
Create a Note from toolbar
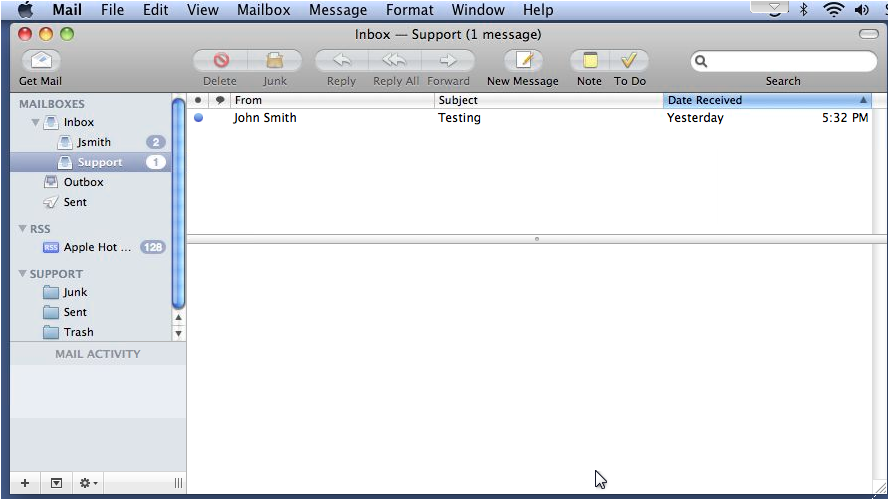(x=590, y=60)
